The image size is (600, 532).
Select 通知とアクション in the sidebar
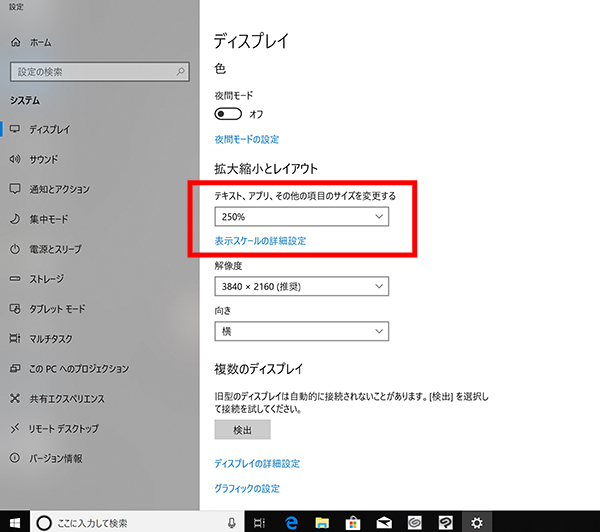[60, 189]
